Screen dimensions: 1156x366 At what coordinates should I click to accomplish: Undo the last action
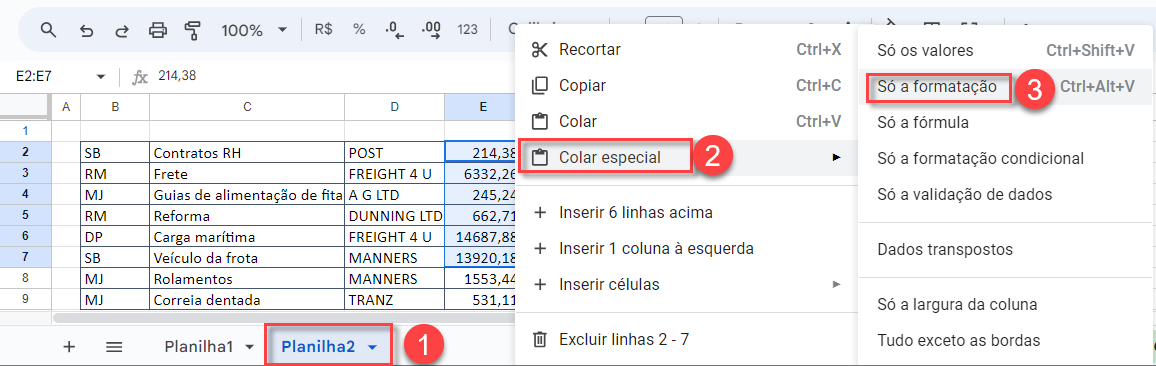(x=86, y=30)
